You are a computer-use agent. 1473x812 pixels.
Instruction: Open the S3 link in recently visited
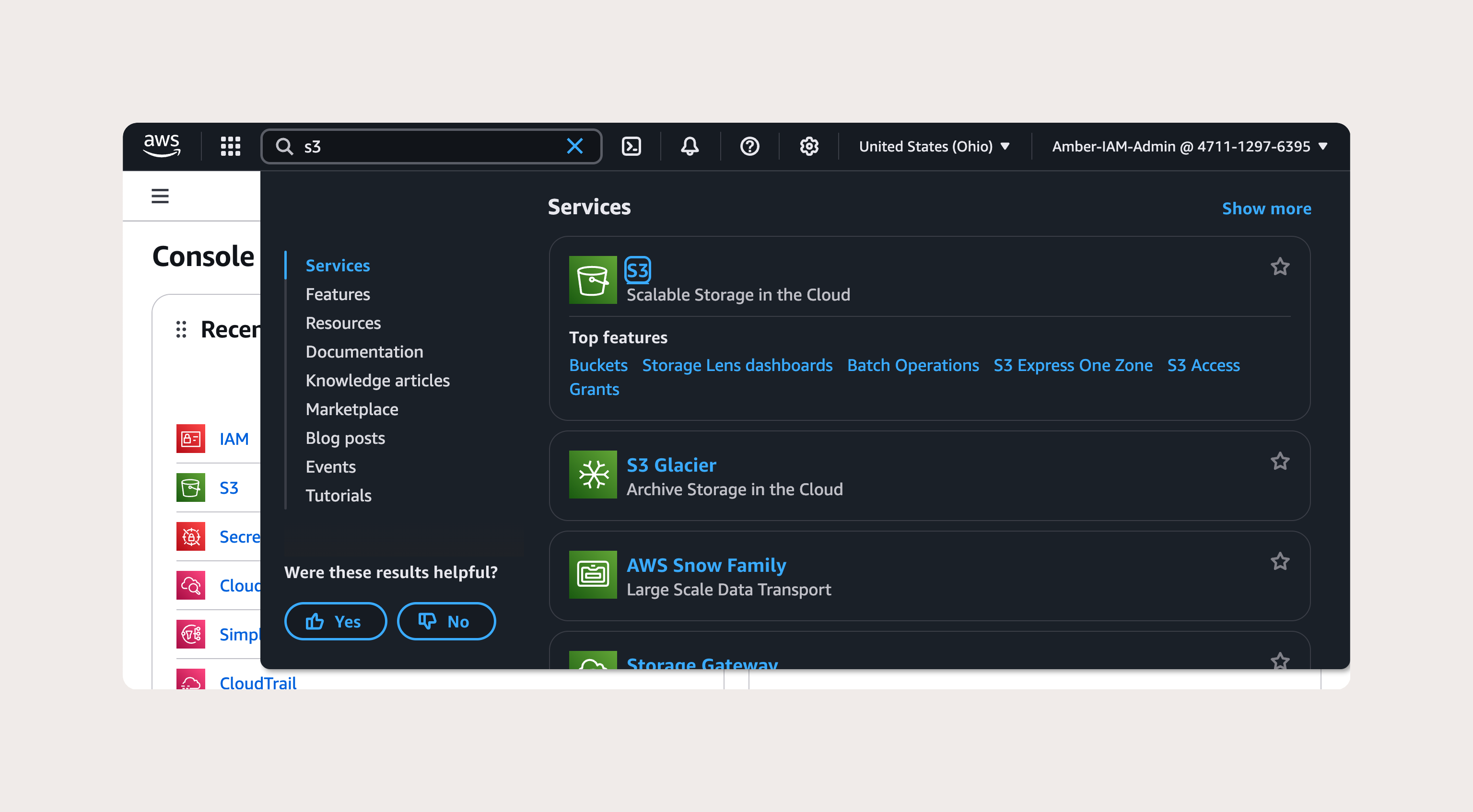(229, 488)
